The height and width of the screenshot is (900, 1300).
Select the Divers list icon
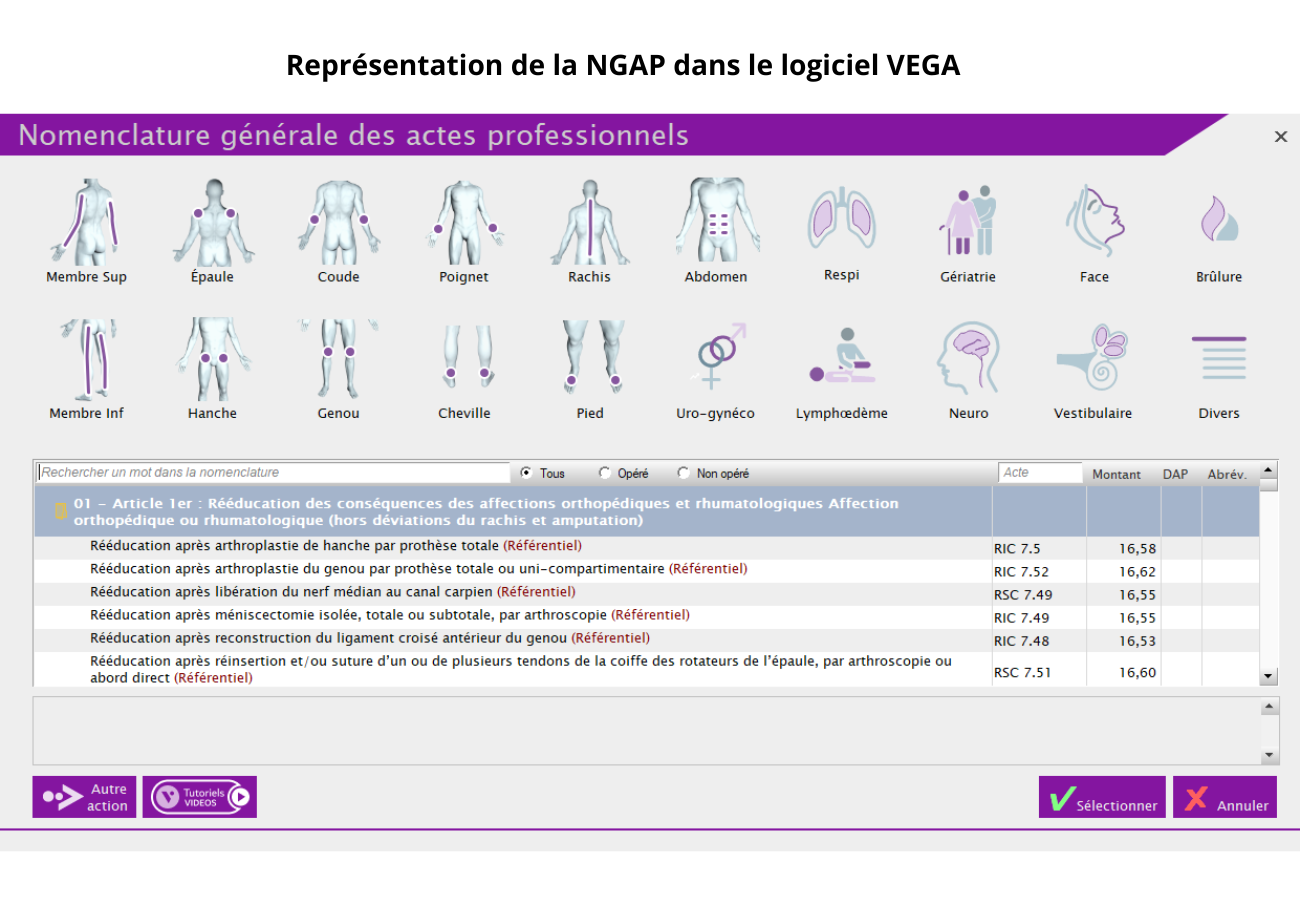(x=1219, y=355)
